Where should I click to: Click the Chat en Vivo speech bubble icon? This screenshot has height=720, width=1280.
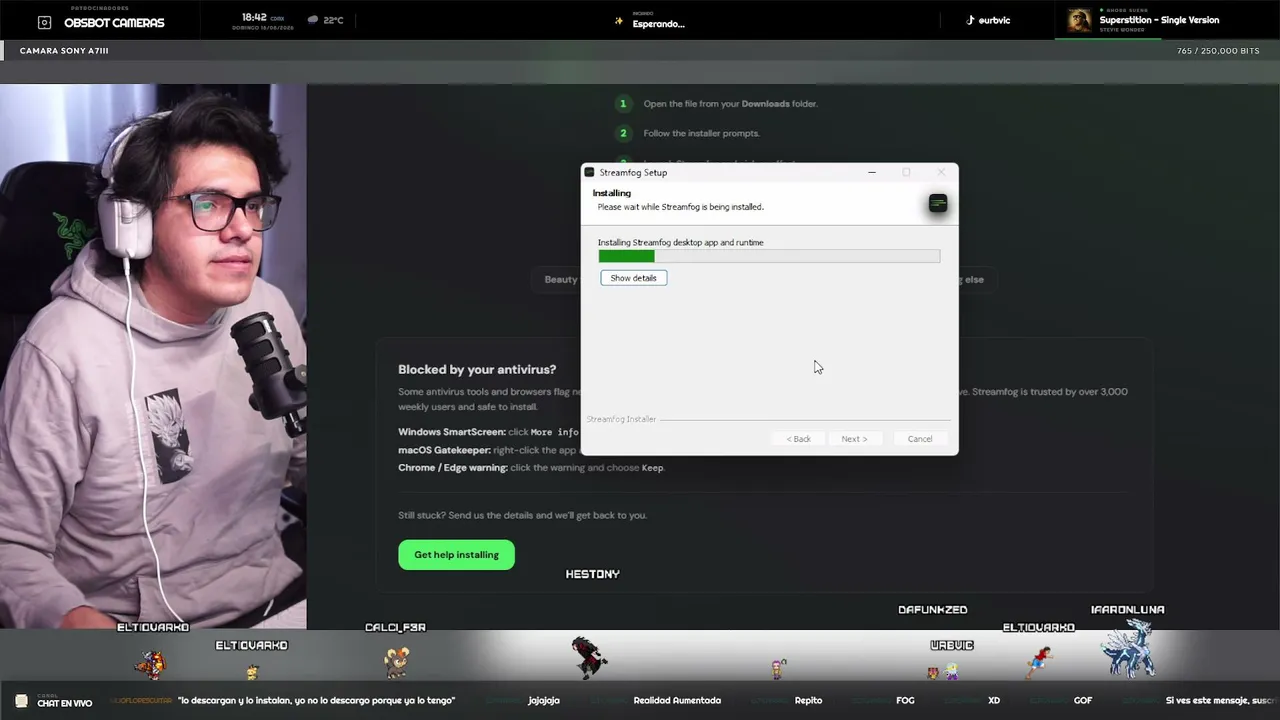coord(21,701)
